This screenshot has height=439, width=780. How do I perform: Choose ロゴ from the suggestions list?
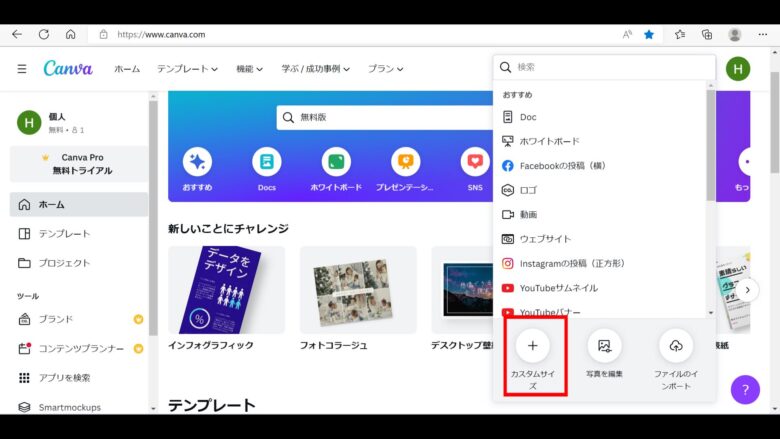[x=599, y=190]
